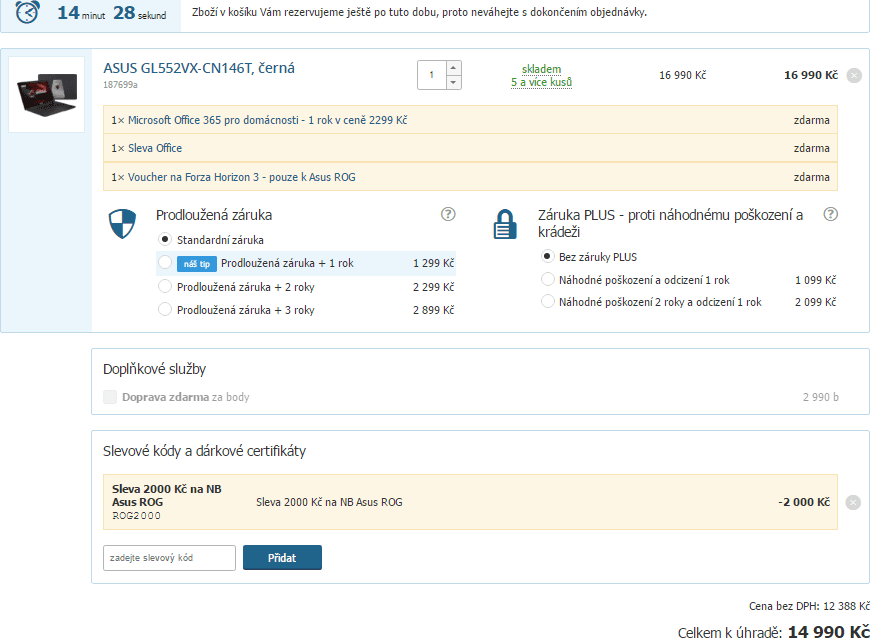Click the '28 sekund' timer value
877x642 pixels.
140,12
